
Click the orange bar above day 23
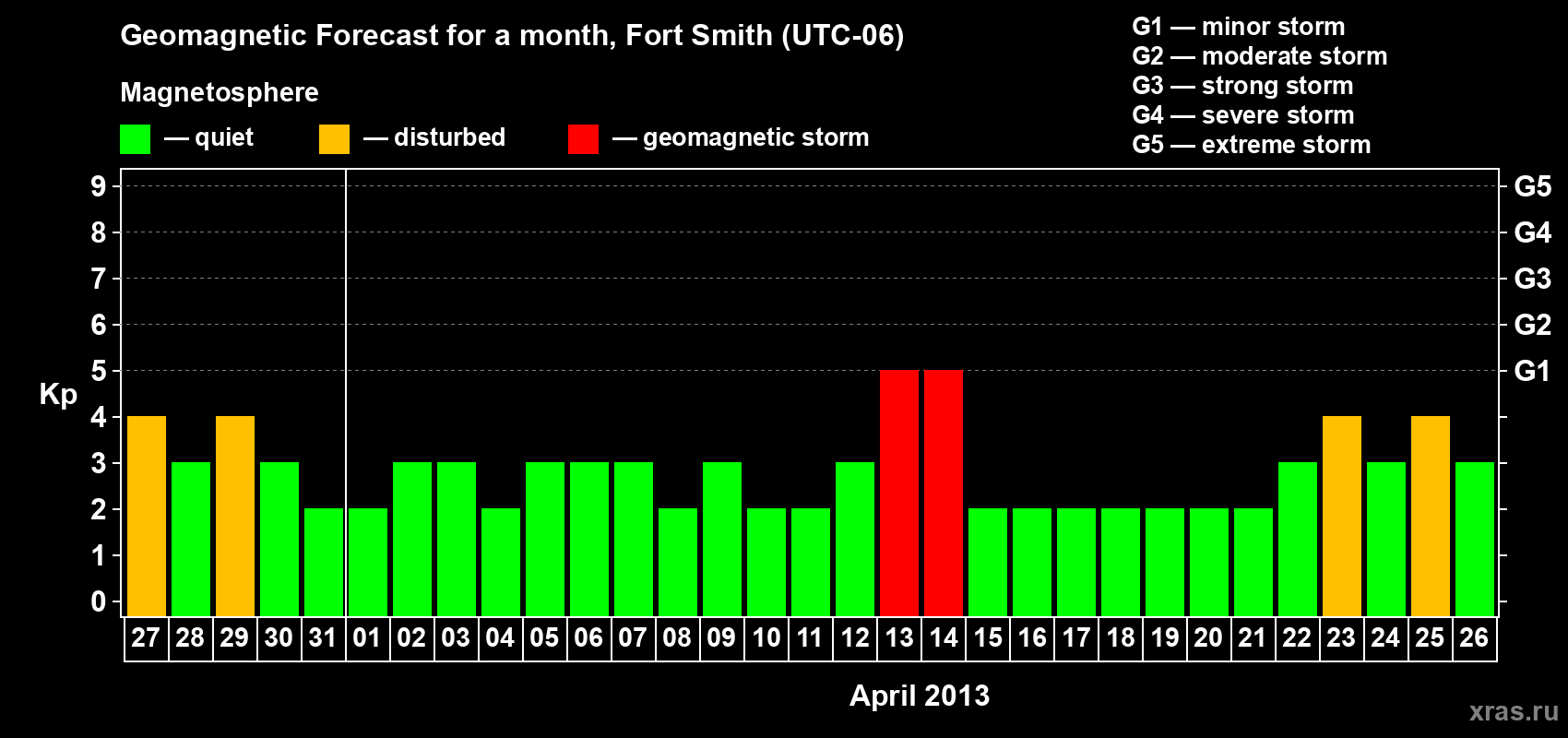pos(1342,516)
